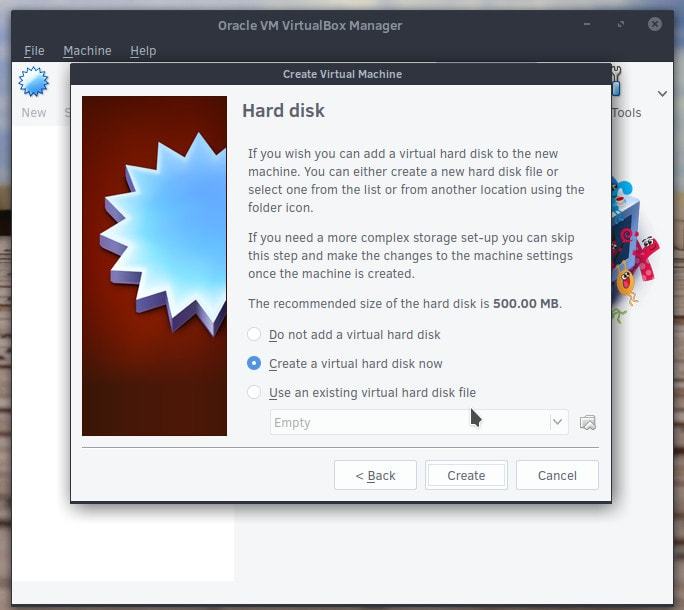The height and width of the screenshot is (610, 684).
Task: Expand the toolbar overflow chevron at right
Action: [662, 93]
